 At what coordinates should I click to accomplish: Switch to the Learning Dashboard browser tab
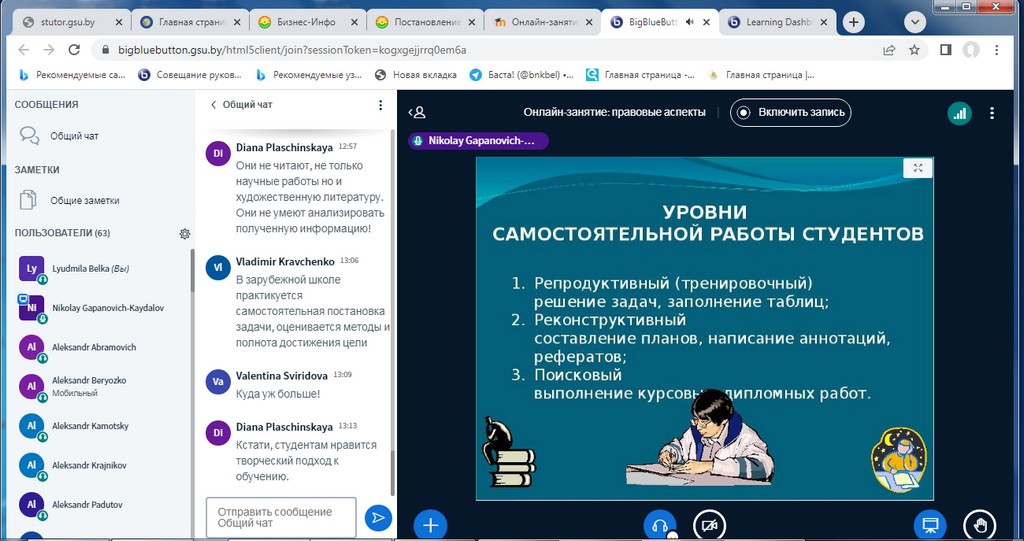778,22
